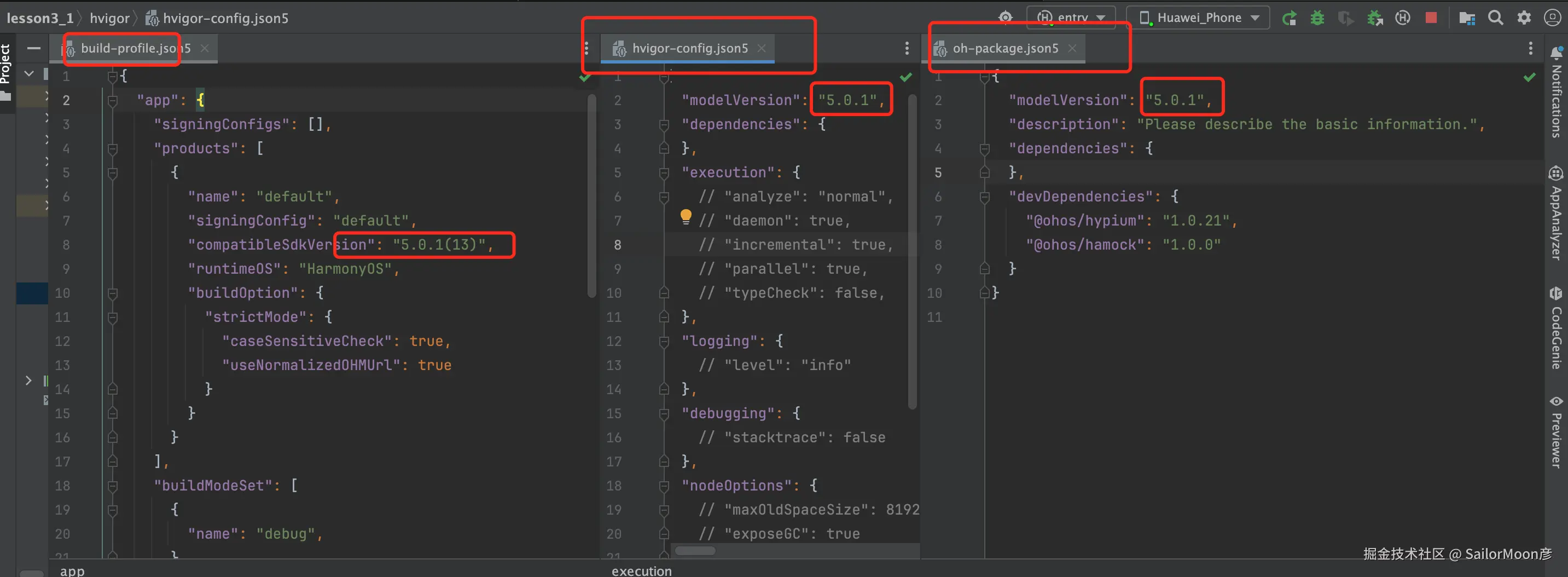Open the Previewer tool window

pyautogui.click(x=1557, y=431)
